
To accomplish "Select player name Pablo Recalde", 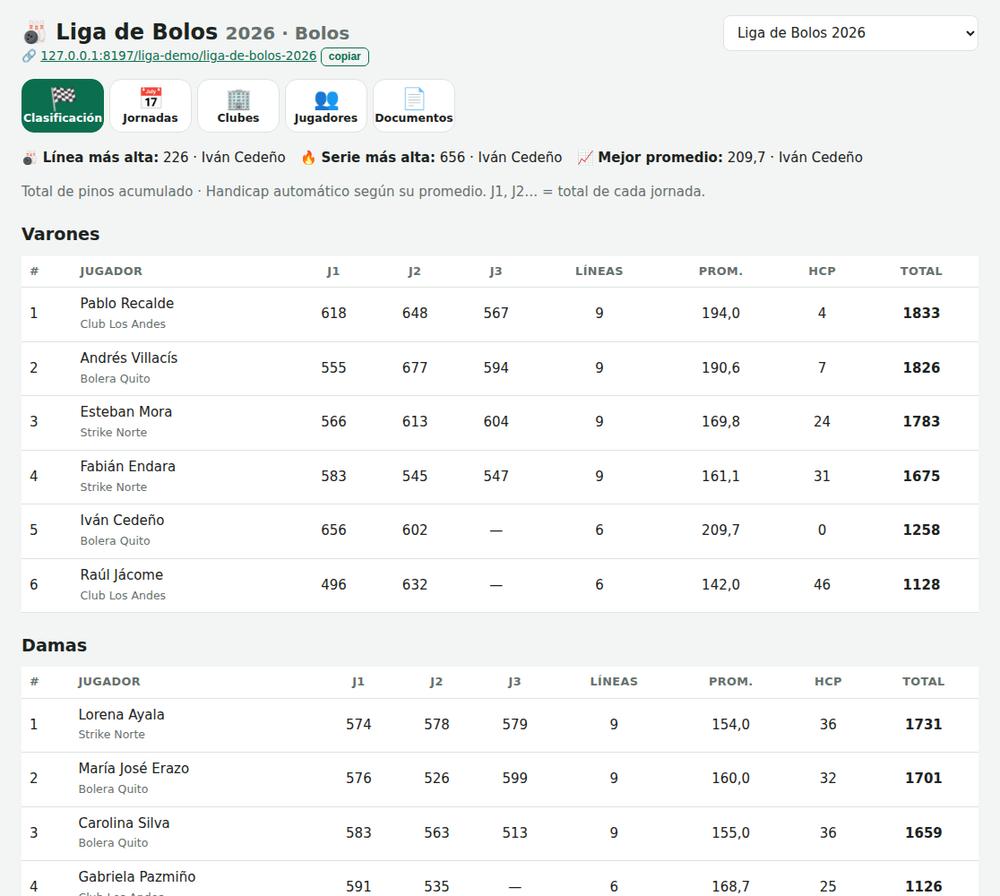I will (x=127, y=303).
